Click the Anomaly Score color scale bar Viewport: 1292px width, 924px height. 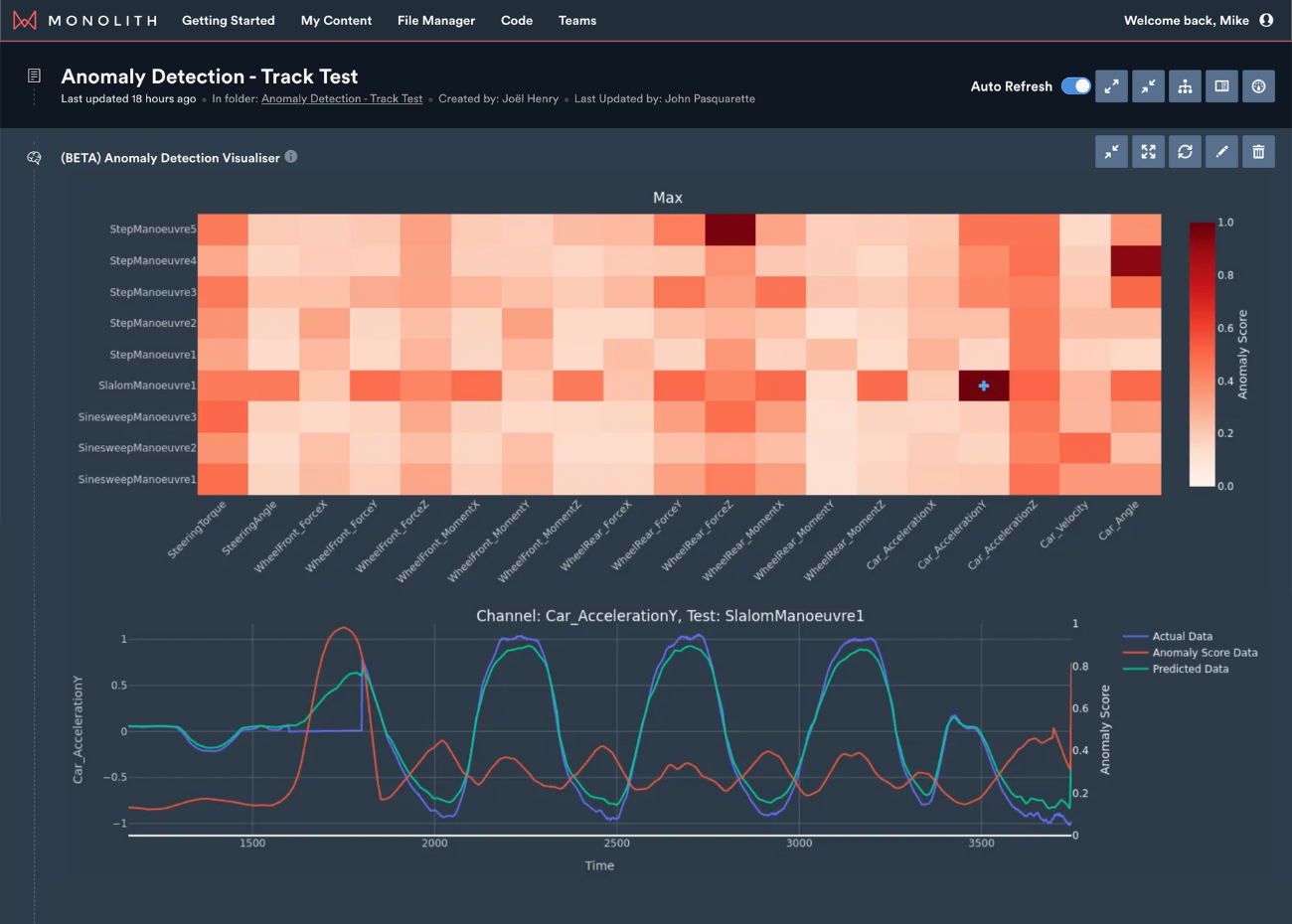coord(1200,353)
